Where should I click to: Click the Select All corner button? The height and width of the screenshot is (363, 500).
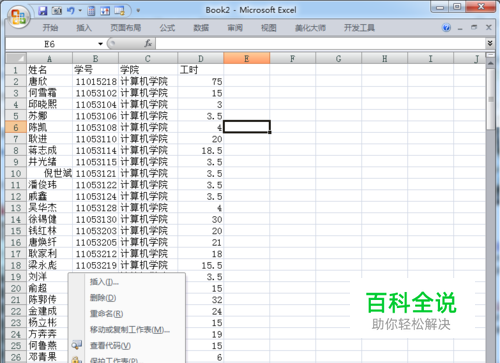pos(16,59)
